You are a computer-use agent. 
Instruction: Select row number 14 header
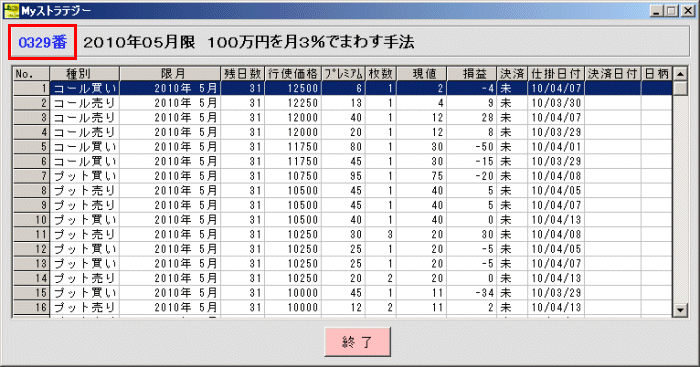pyautogui.click(x=31, y=278)
